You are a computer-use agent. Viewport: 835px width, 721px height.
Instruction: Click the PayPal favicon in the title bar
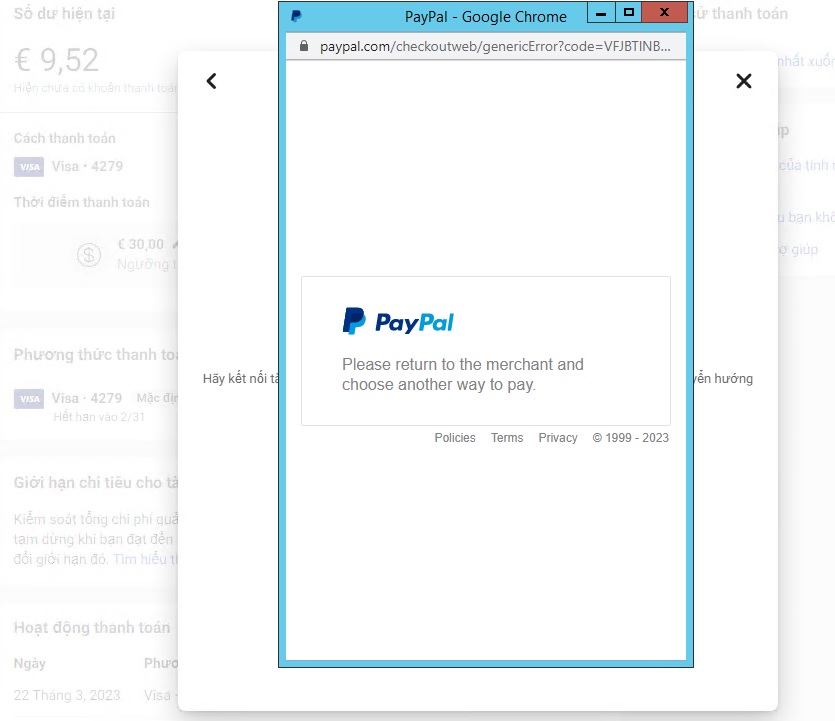click(x=297, y=16)
